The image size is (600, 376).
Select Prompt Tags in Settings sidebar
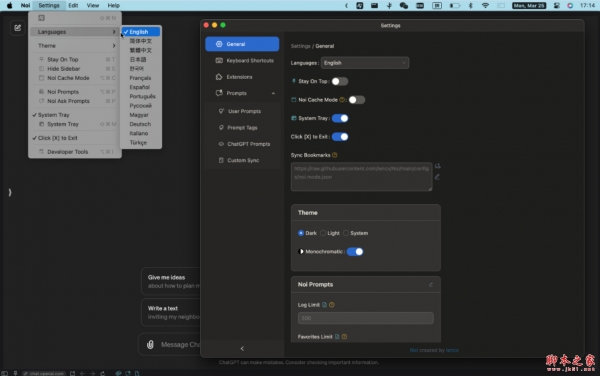click(x=242, y=128)
